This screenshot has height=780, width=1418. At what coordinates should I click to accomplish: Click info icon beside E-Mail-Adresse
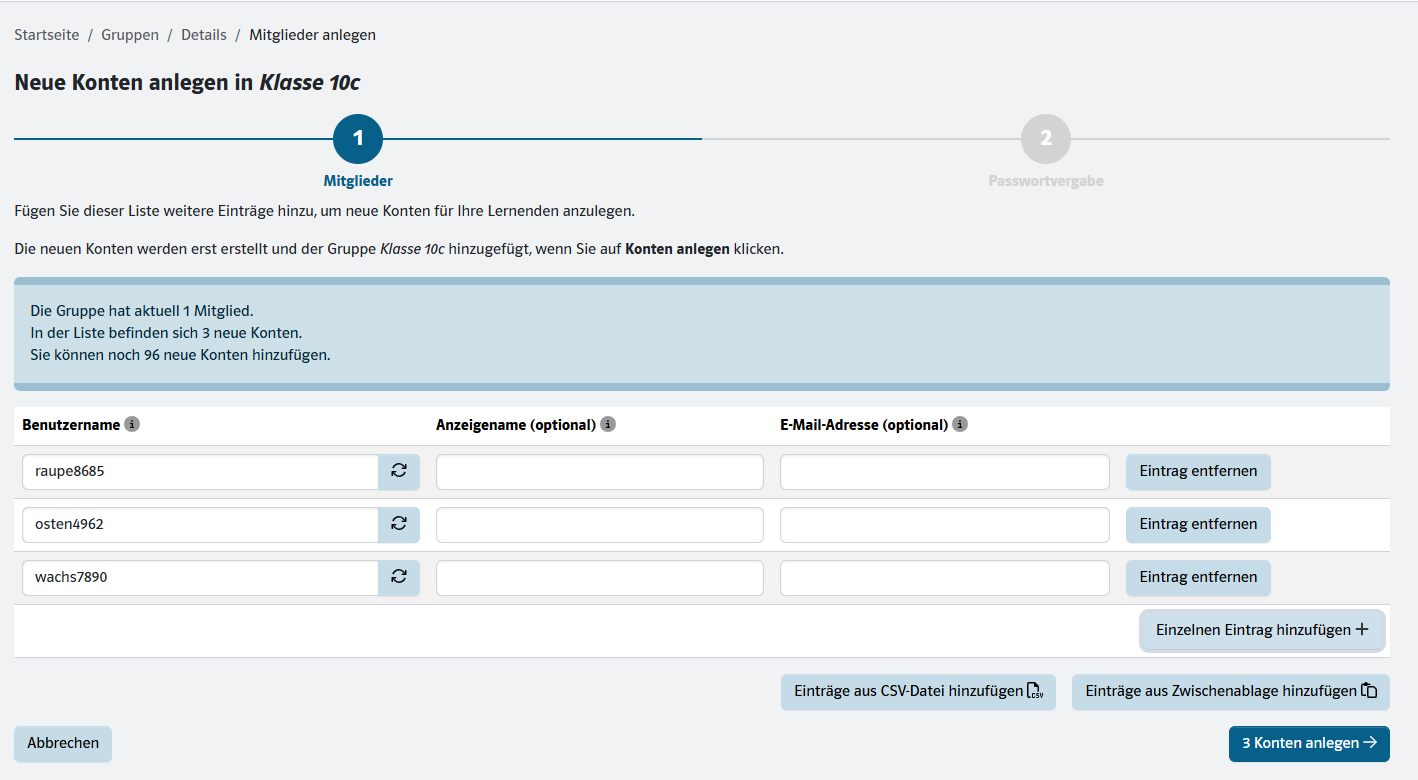(960, 425)
